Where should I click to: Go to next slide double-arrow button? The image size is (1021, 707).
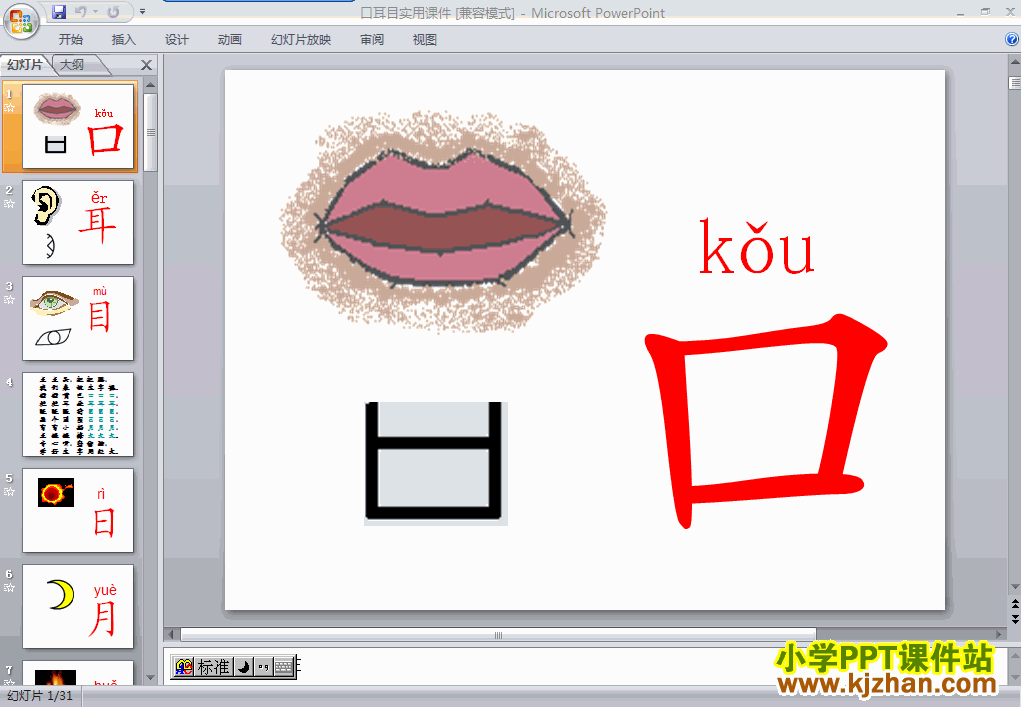pyautogui.click(x=1014, y=618)
